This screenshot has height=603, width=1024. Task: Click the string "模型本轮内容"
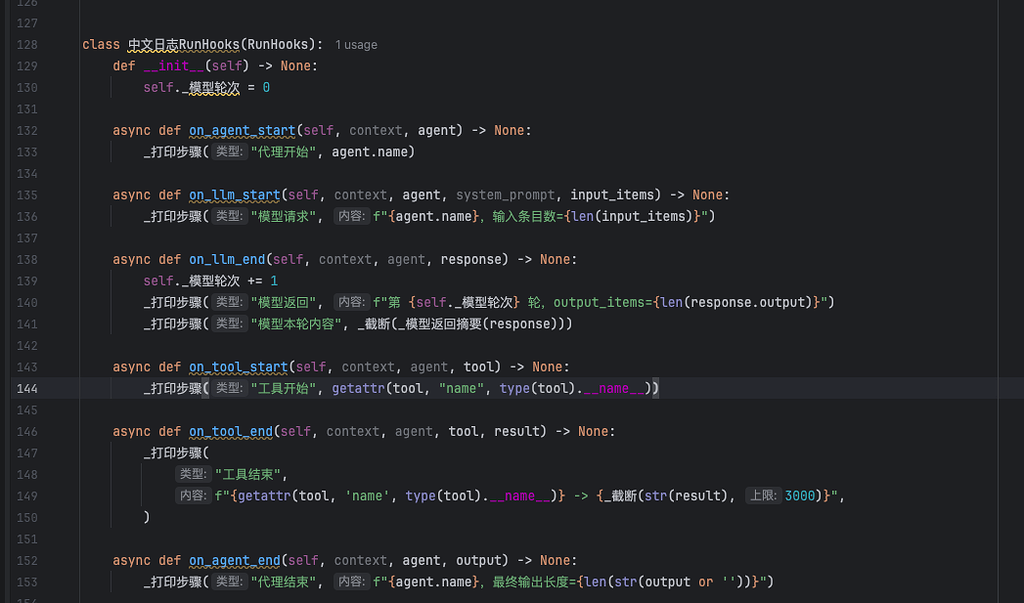point(297,324)
